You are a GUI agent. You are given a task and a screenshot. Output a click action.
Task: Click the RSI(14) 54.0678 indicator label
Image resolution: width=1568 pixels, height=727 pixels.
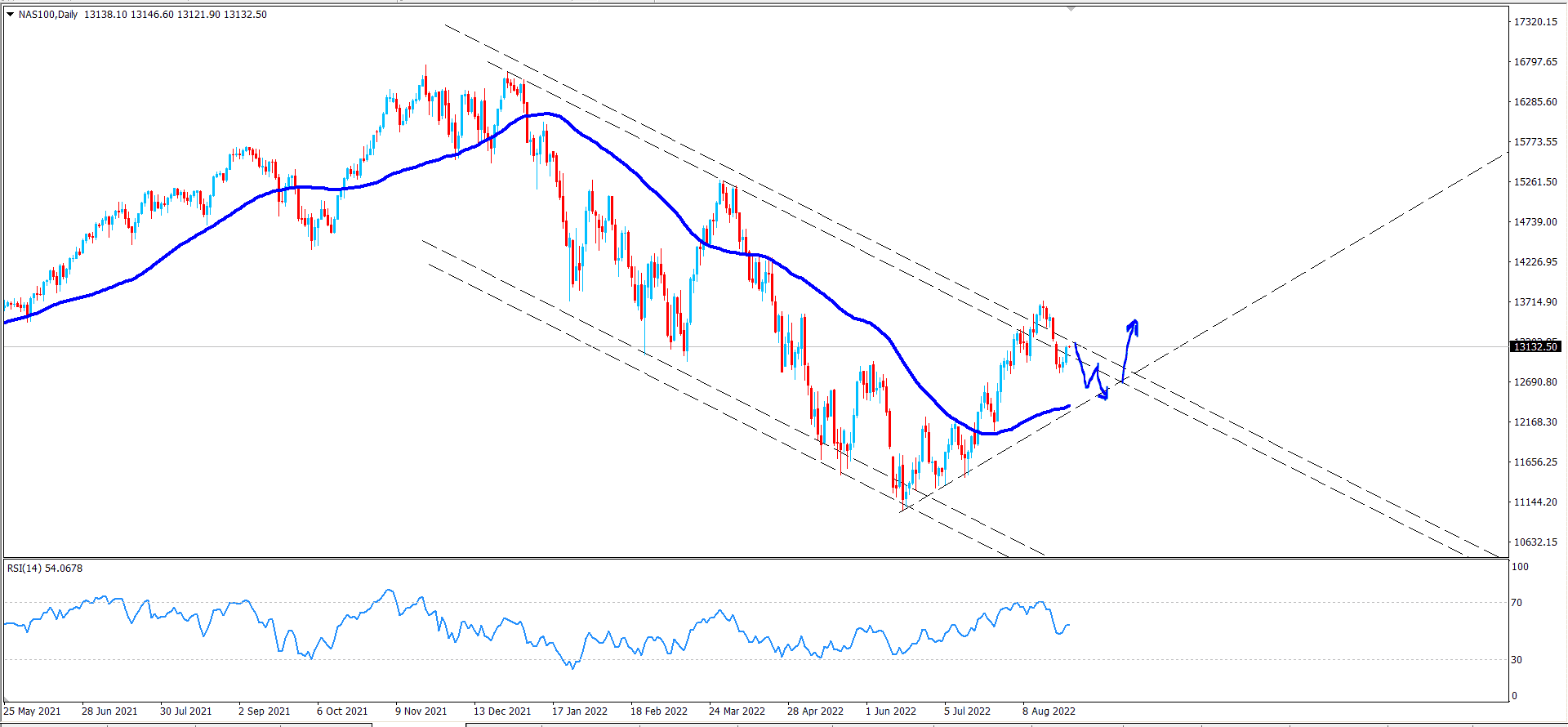pyautogui.click(x=45, y=568)
